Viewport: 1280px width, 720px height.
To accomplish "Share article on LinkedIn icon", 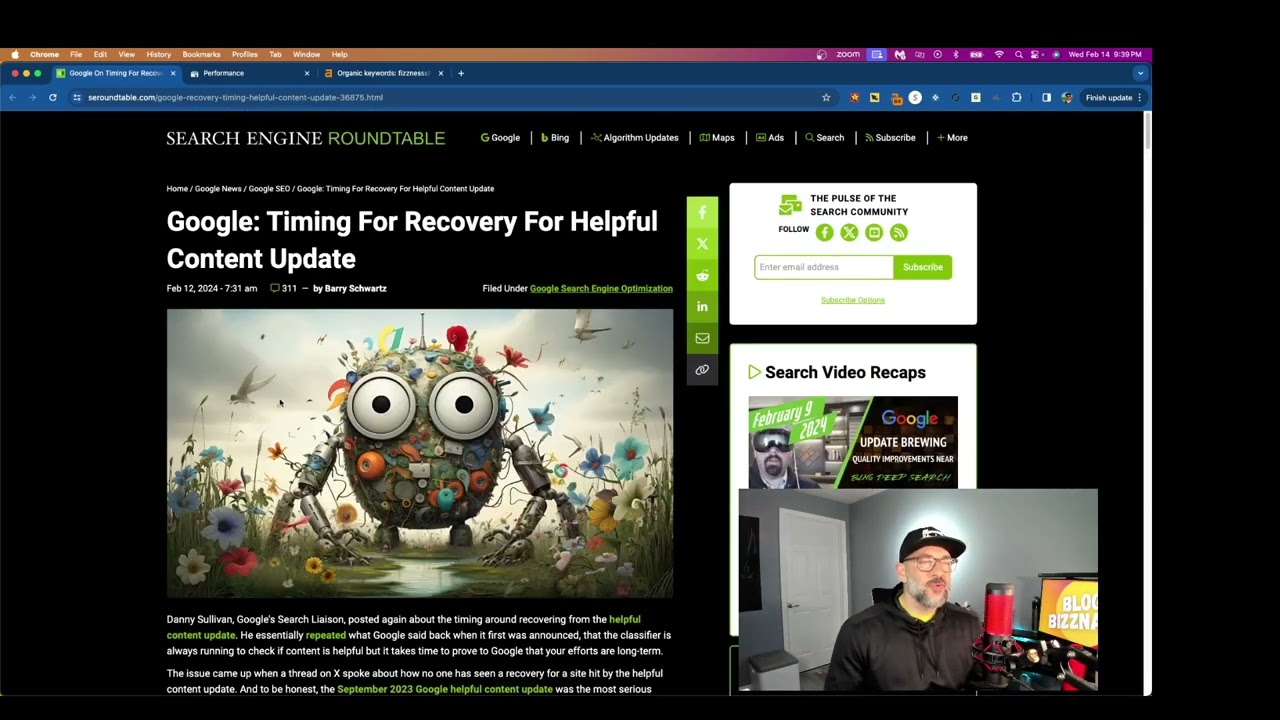I will (702, 307).
